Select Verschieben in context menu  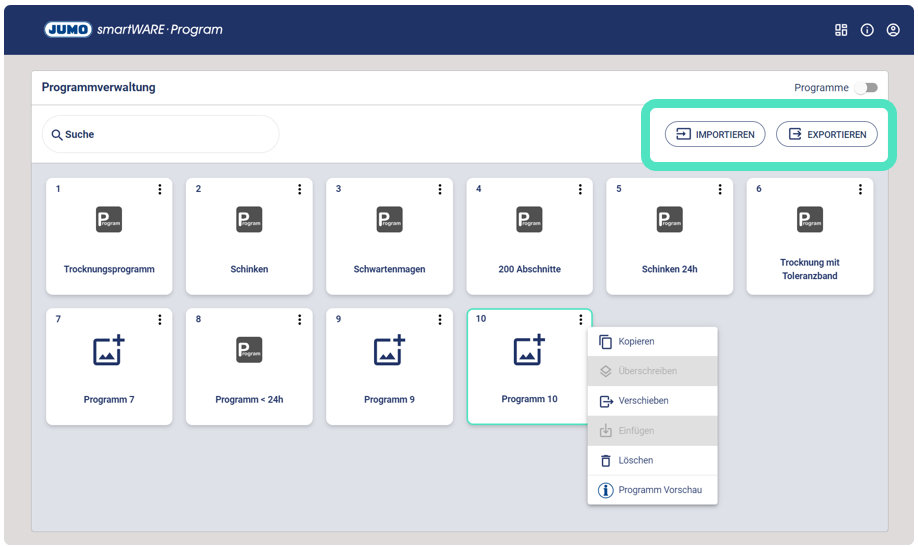tap(643, 401)
